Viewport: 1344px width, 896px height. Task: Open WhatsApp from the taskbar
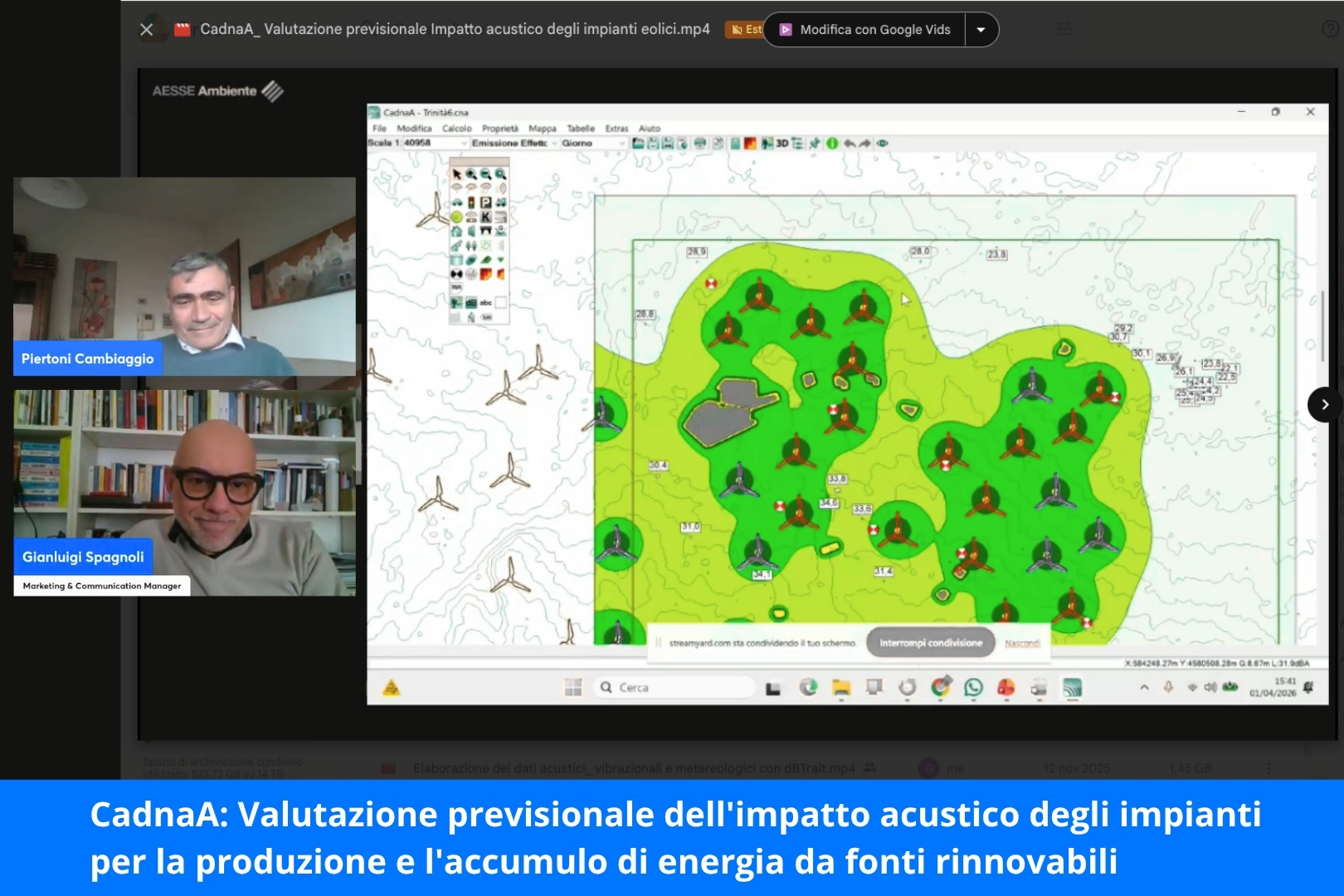[973, 687]
